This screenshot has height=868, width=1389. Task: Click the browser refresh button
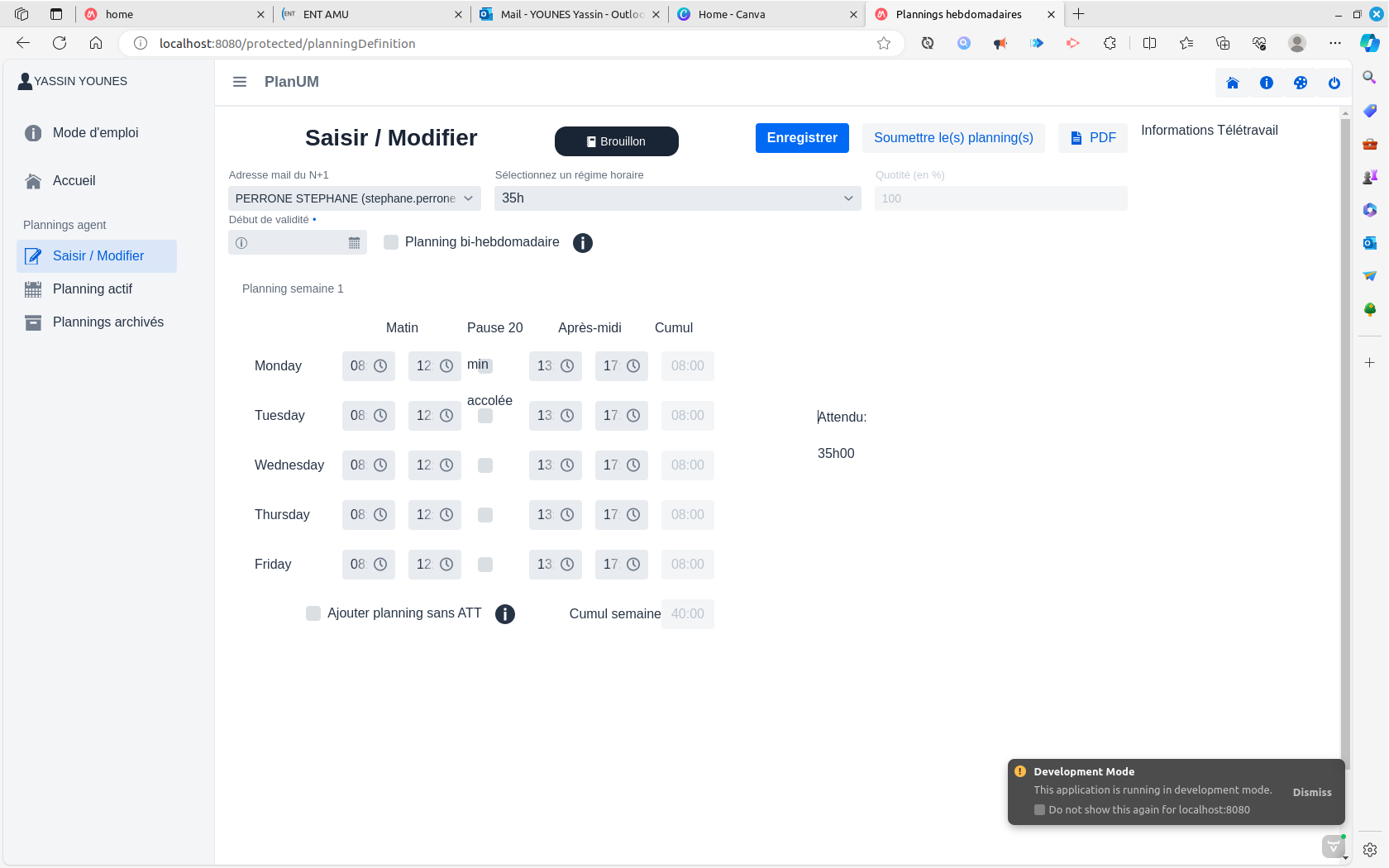click(60, 43)
